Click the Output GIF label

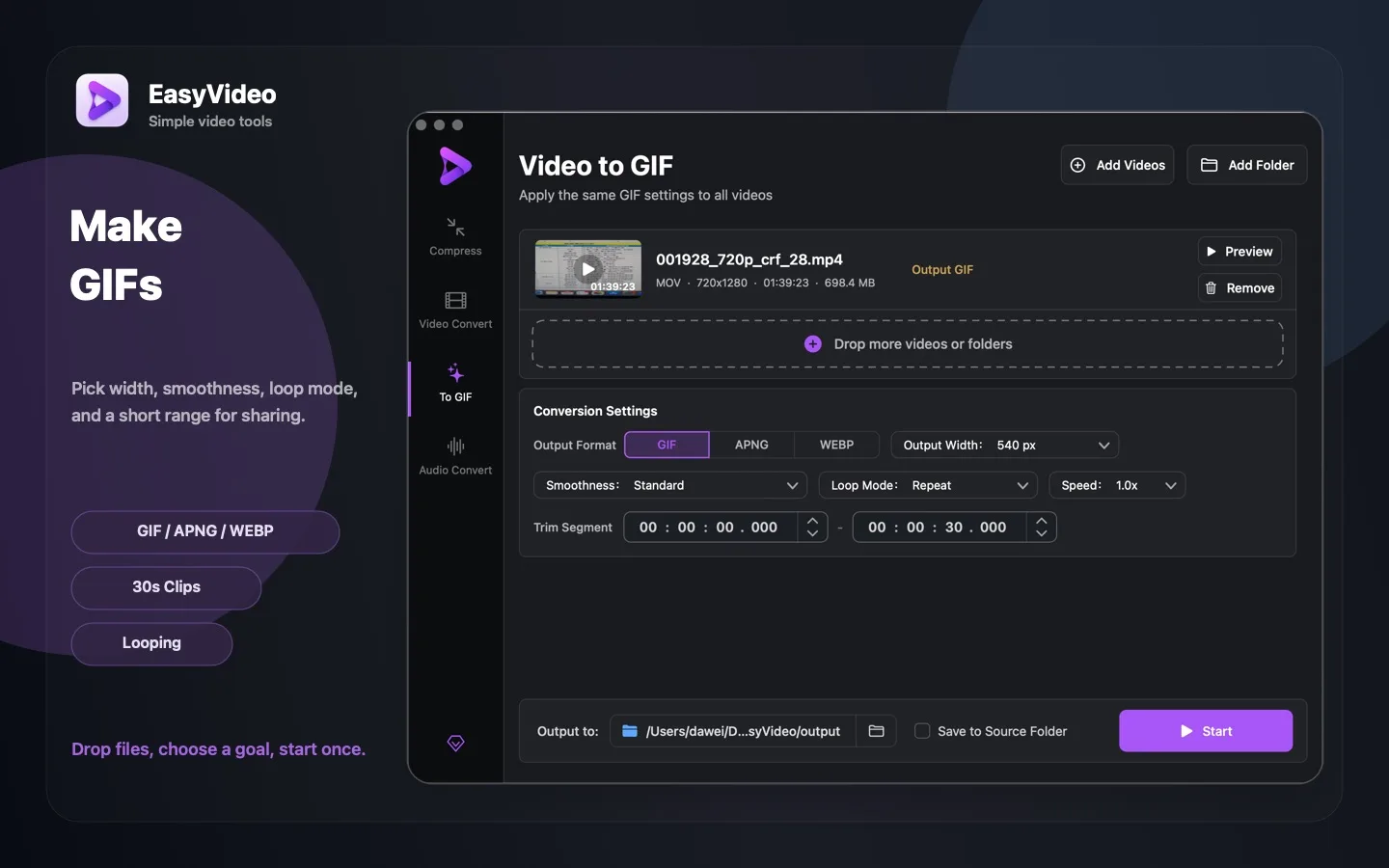(x=942, y=270)
